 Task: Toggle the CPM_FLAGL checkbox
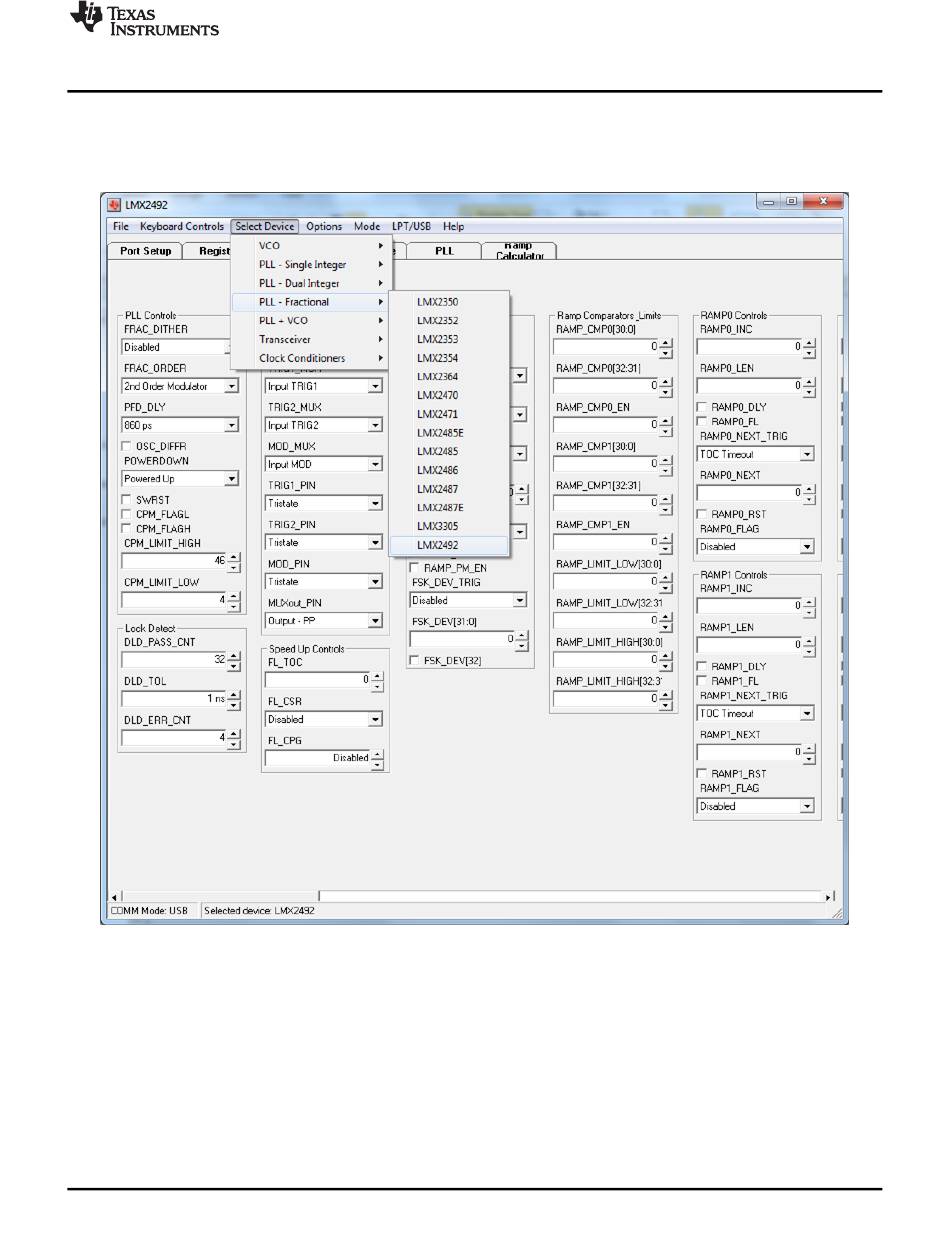(126, 514)
